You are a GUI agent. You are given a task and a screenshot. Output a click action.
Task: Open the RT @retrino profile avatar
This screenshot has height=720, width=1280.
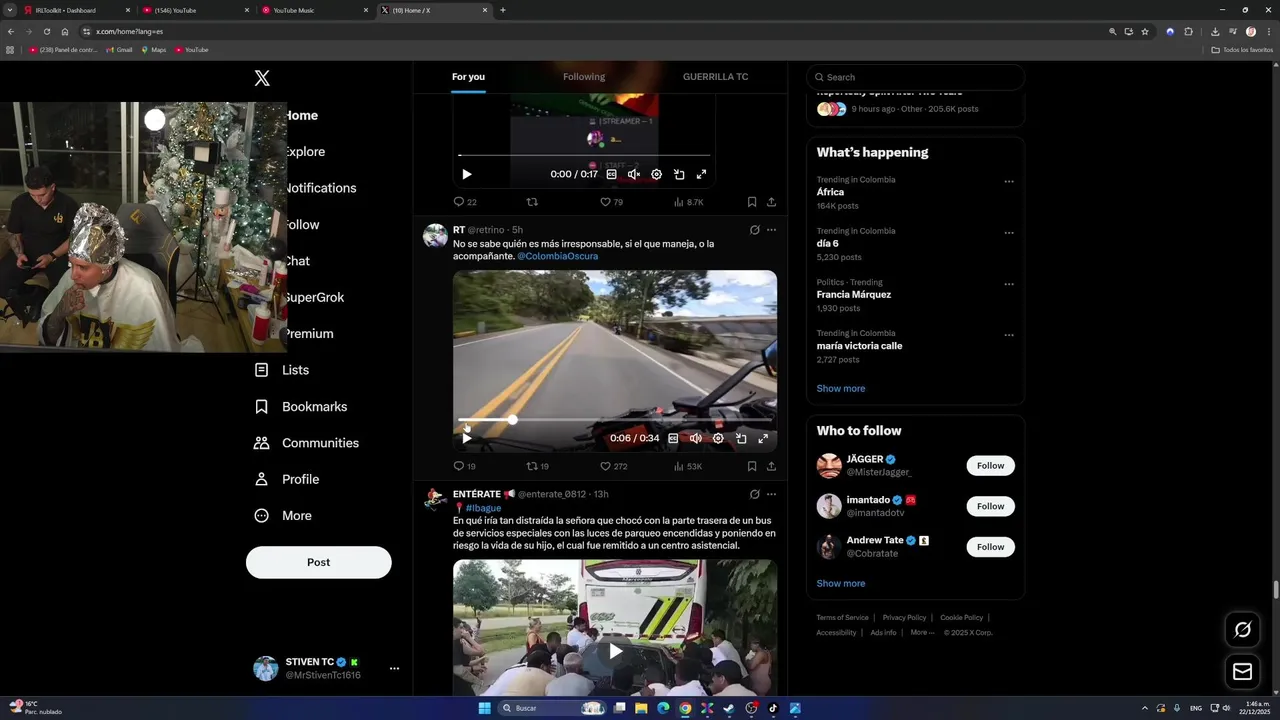pos(435,236)
